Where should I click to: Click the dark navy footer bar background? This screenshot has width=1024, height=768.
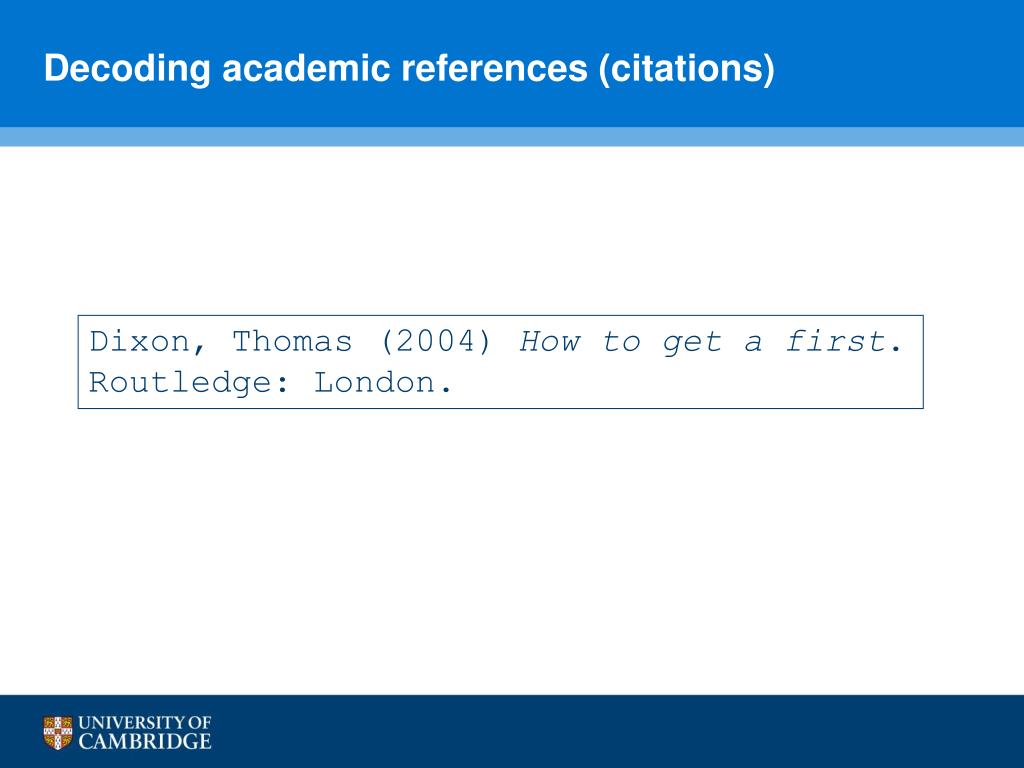point(588,731)
